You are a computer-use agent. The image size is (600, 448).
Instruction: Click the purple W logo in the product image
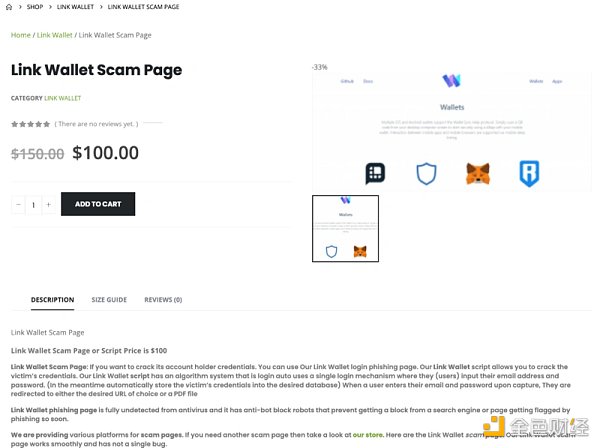click(x=452, y=81)
